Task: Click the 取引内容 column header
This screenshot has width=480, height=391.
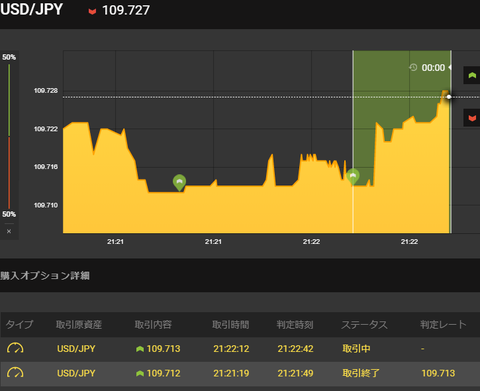Action: [x=153, y=324]
